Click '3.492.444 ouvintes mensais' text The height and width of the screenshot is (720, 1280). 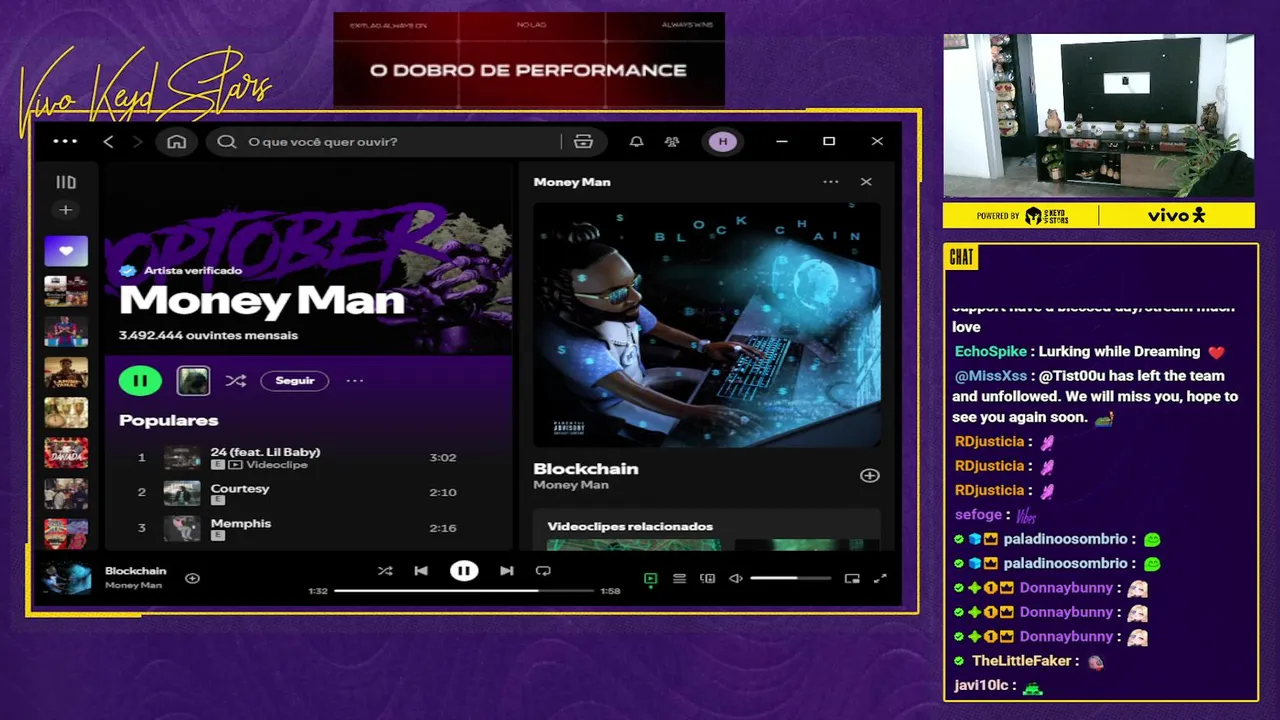[208, 335]
